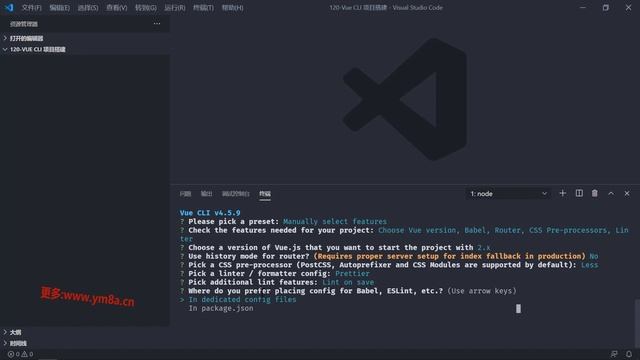Switch to the 调试控制台 debug console tab

(x=236, y=194)
